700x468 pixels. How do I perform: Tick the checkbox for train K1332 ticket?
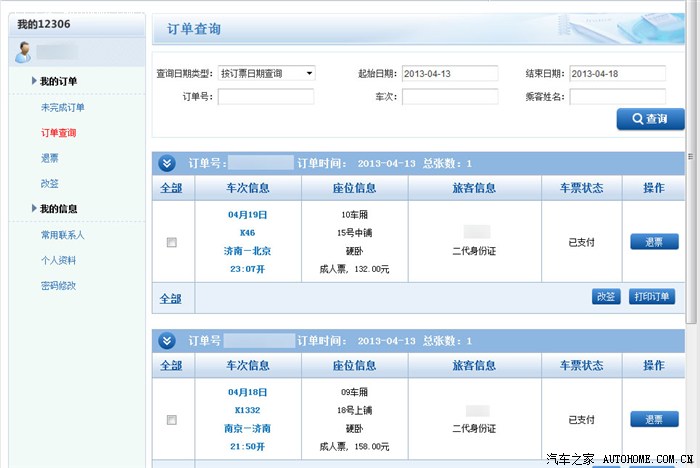pyautogui.click(x=172, y=420)
